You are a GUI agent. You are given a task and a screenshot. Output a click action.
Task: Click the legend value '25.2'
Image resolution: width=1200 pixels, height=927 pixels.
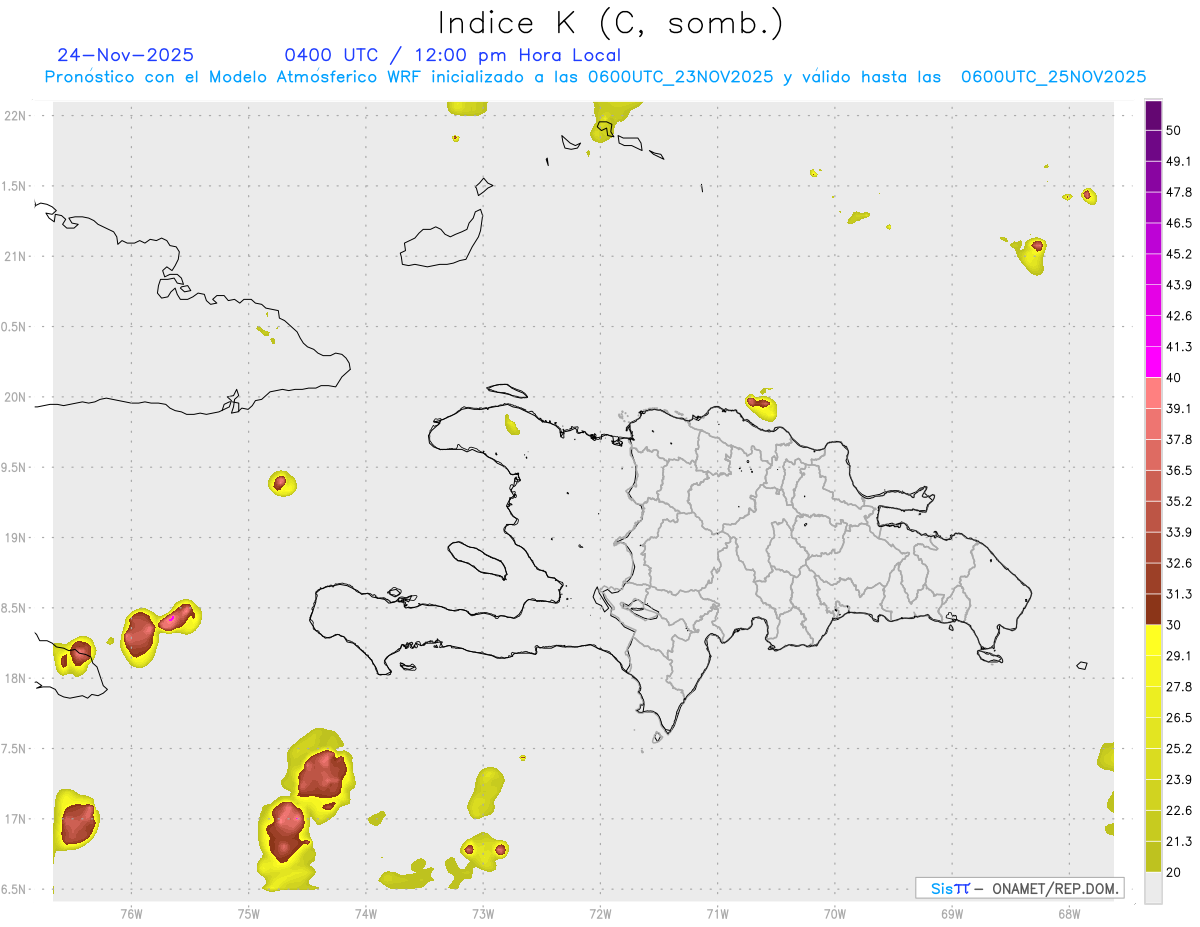click(1179, 749)
